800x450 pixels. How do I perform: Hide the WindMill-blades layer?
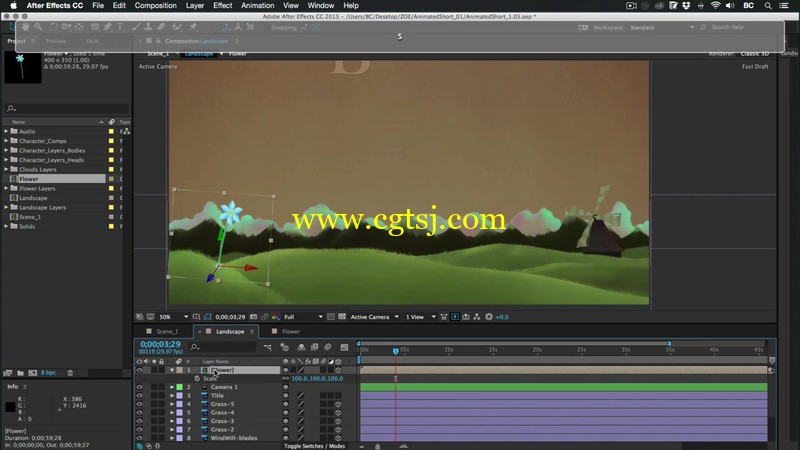point(139,438)
